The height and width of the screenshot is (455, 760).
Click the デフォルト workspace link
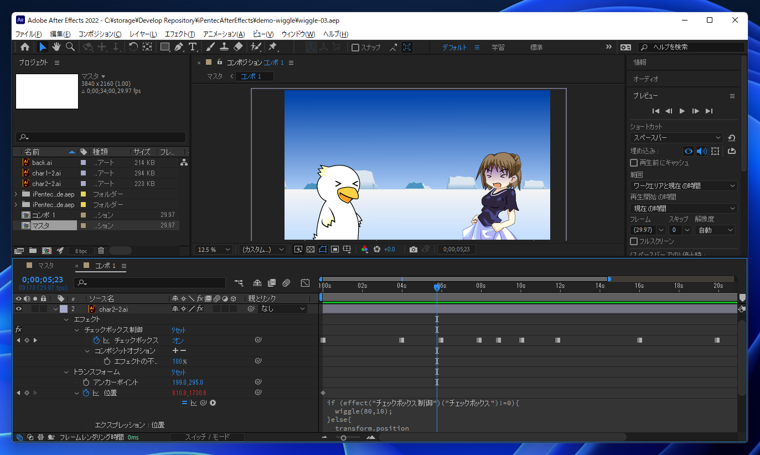(x=454, y=47)
